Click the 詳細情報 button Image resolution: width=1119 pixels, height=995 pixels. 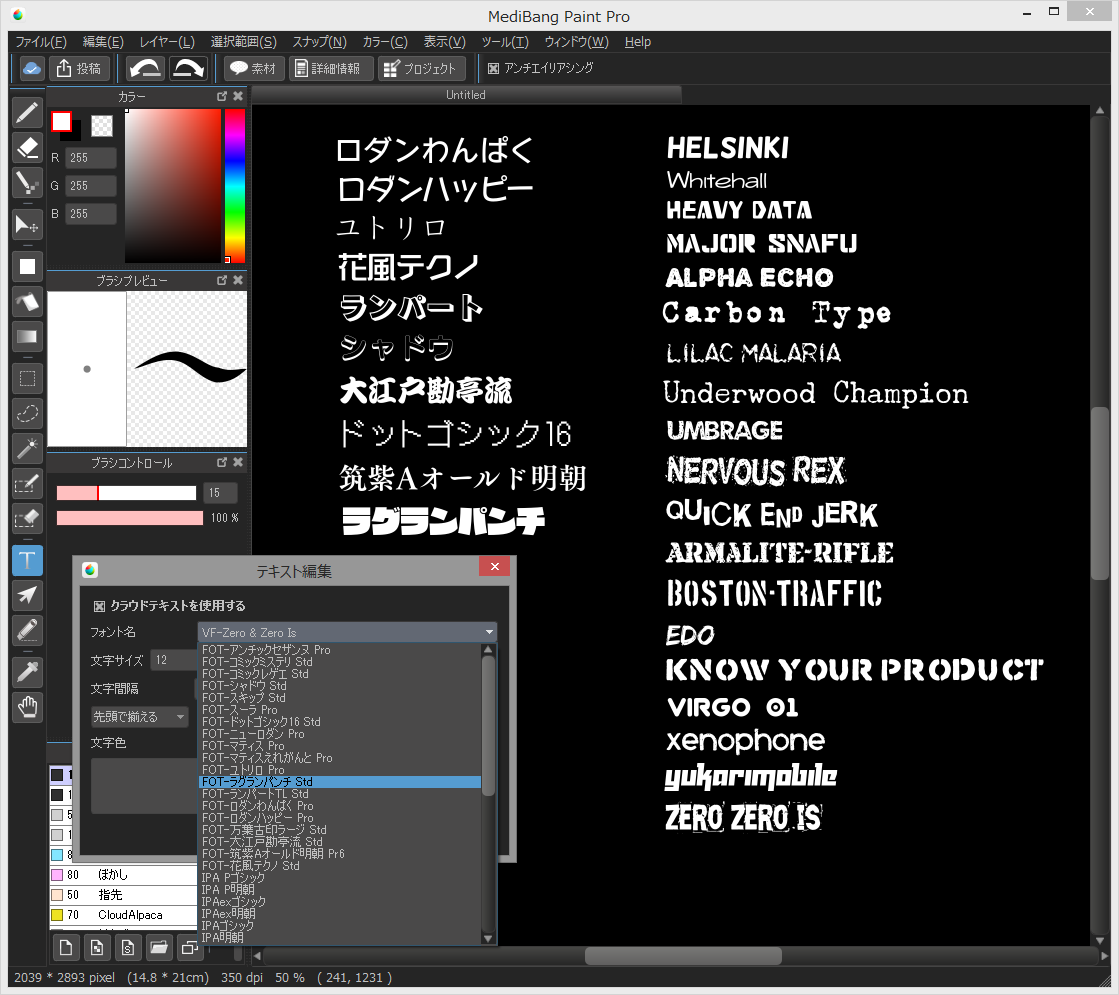click(x=331, y=68)
